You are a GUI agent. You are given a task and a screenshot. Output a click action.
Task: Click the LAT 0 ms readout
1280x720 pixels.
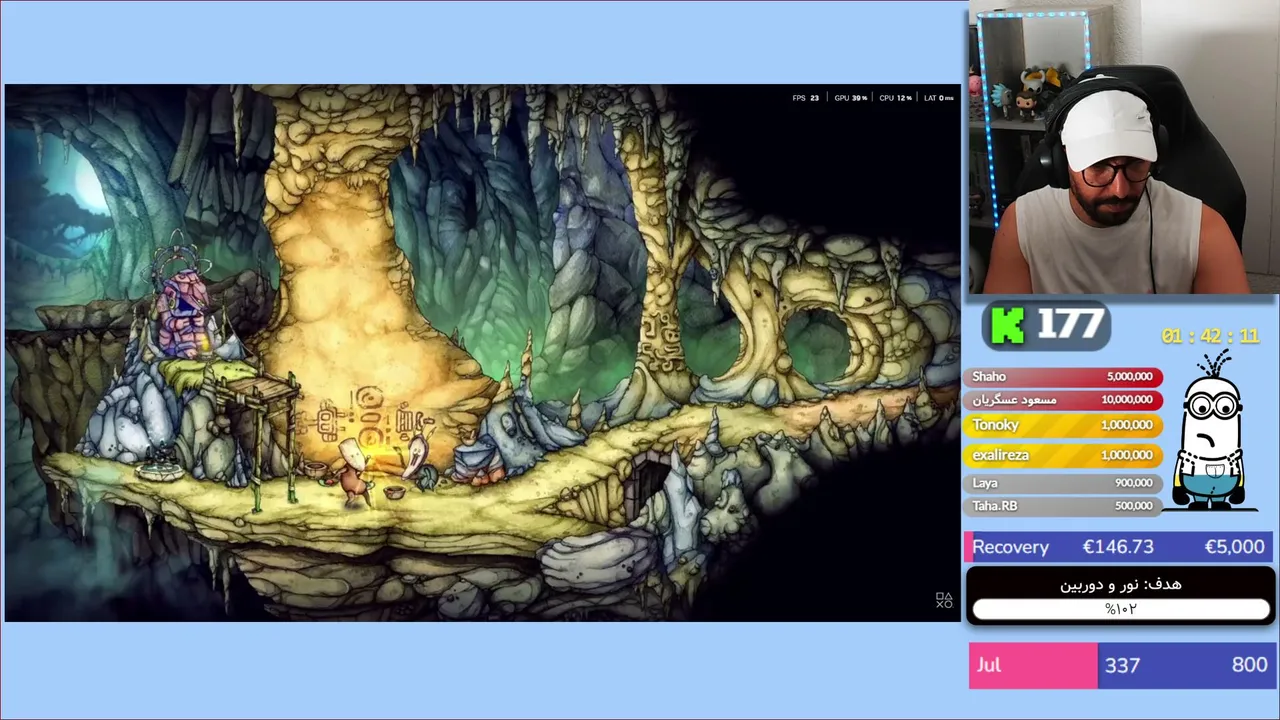[939, 98]
